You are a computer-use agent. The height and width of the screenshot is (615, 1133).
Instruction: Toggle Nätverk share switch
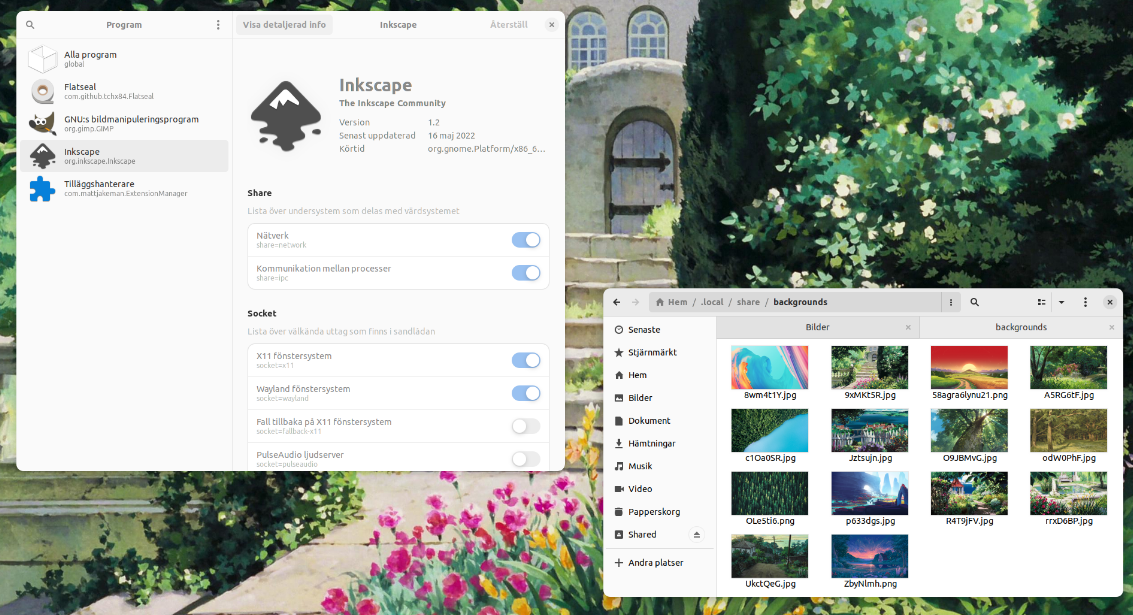pyautogui.click(x=526, y=240)
